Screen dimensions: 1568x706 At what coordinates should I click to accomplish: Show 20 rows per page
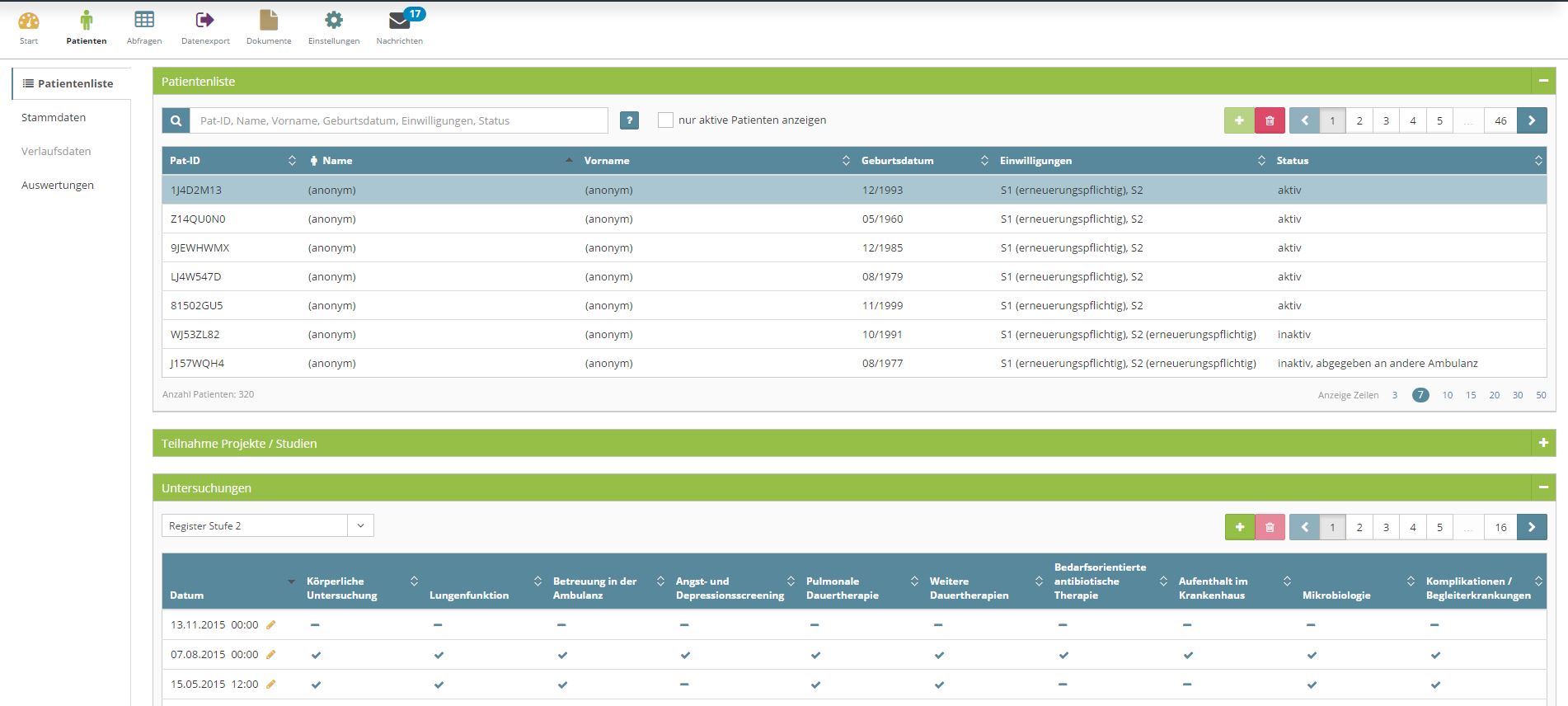(1495, 395)
